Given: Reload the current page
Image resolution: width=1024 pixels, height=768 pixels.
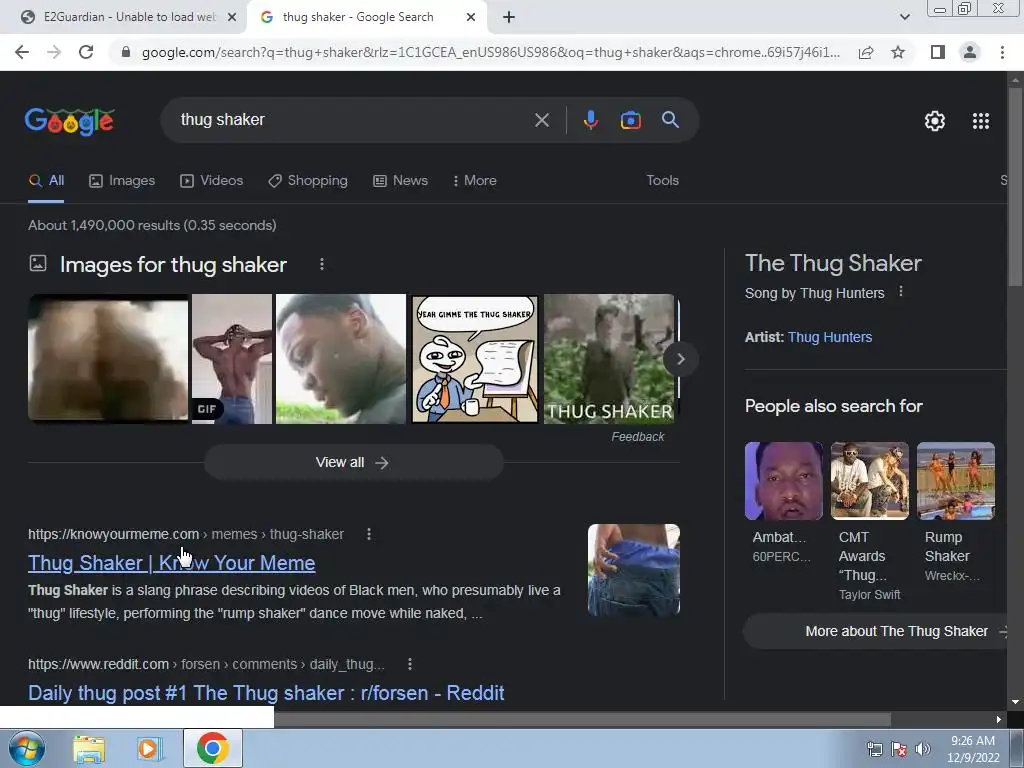Looking at the screenshot, I should point(86,52).
